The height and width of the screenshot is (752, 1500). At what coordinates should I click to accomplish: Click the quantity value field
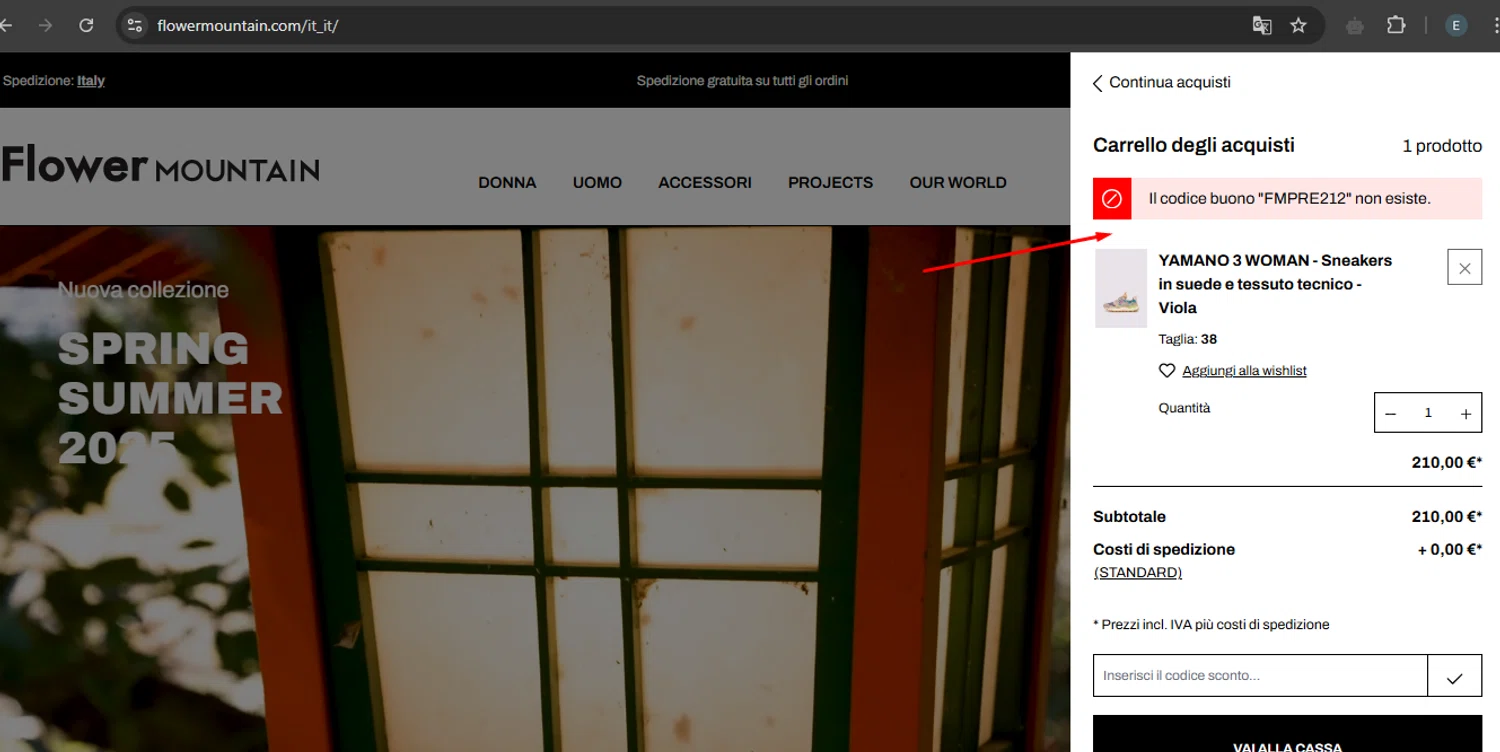tap(1428, 413)
